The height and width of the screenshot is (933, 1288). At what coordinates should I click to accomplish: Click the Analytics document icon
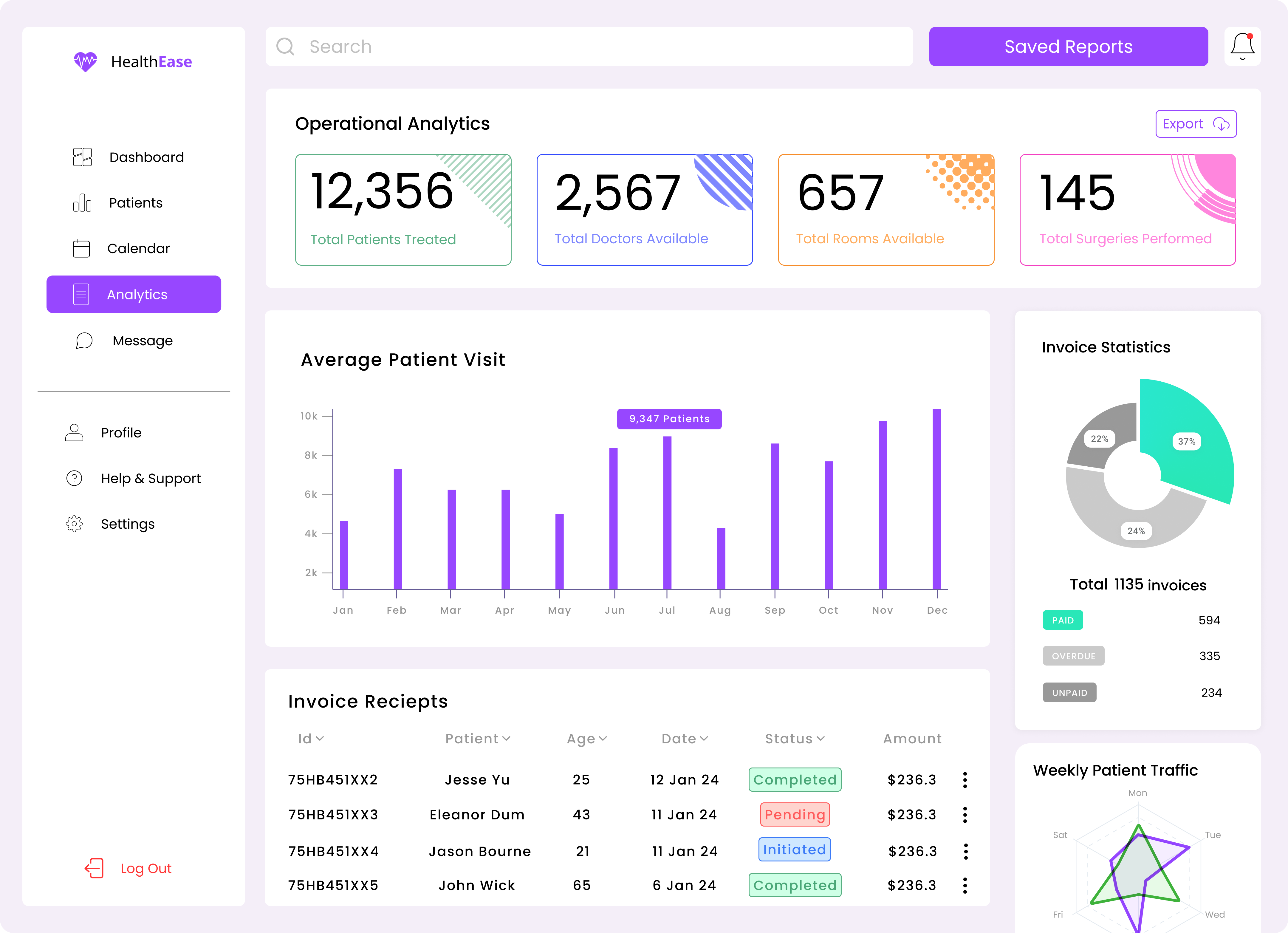(x=81, y=294)
